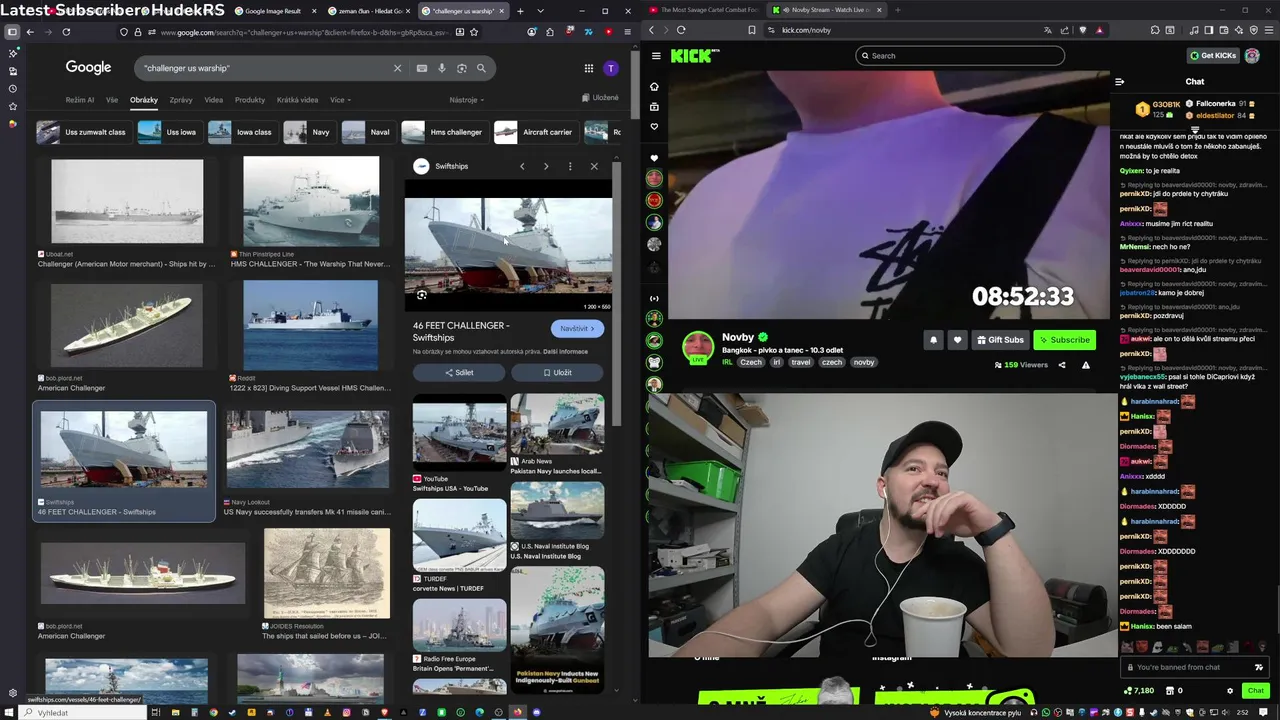
Task: Bookmark the Kick page in Brave
Action: 752,30
